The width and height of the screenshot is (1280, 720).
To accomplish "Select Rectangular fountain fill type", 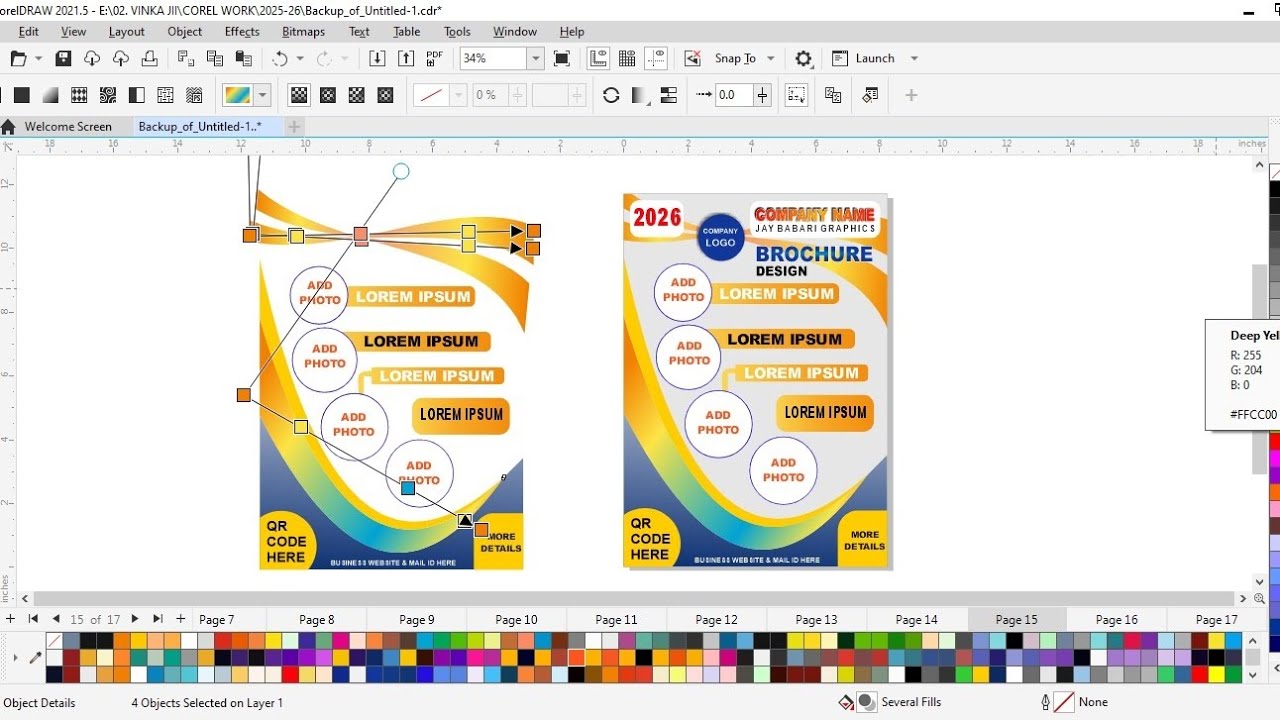I will pyautogui.click(x=386, y=95).
